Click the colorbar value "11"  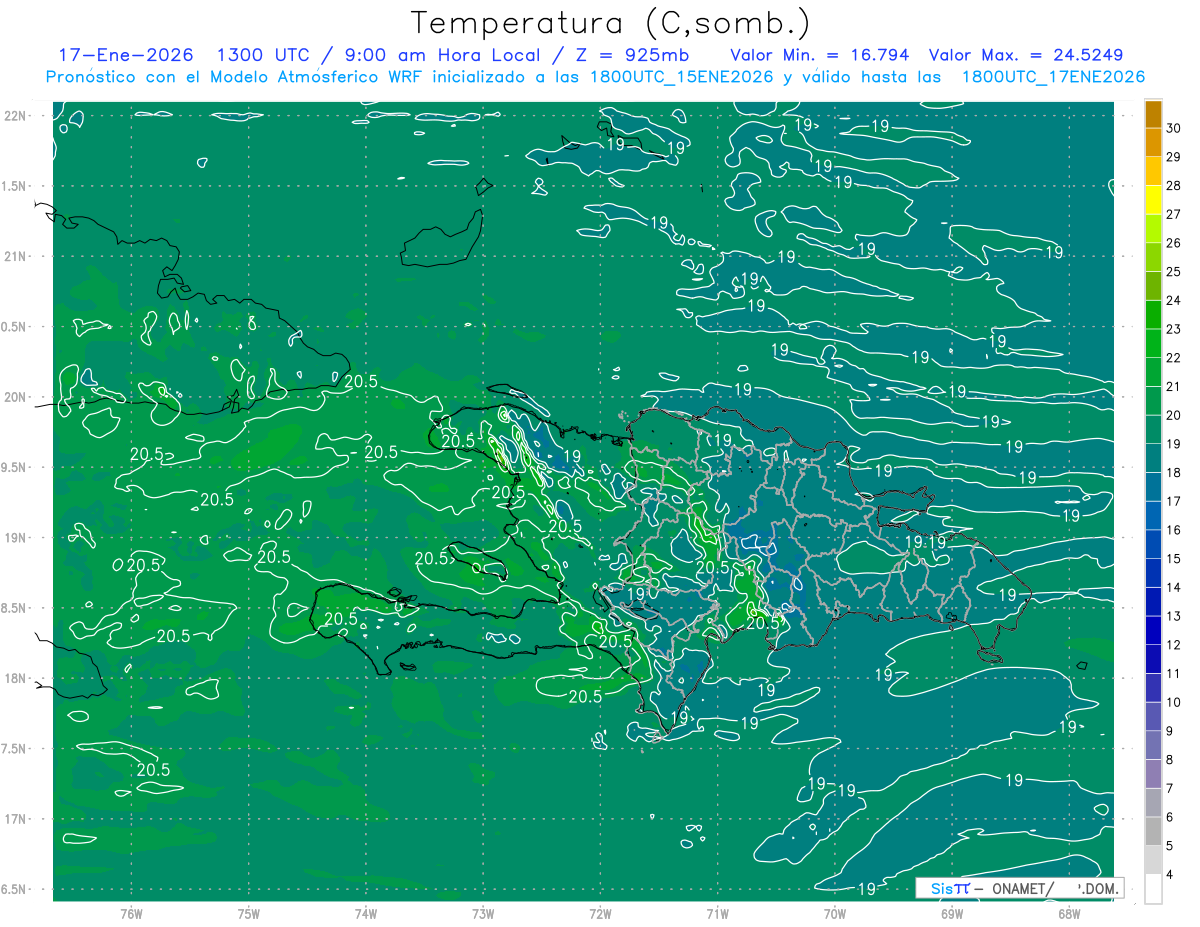point(1173,673)
